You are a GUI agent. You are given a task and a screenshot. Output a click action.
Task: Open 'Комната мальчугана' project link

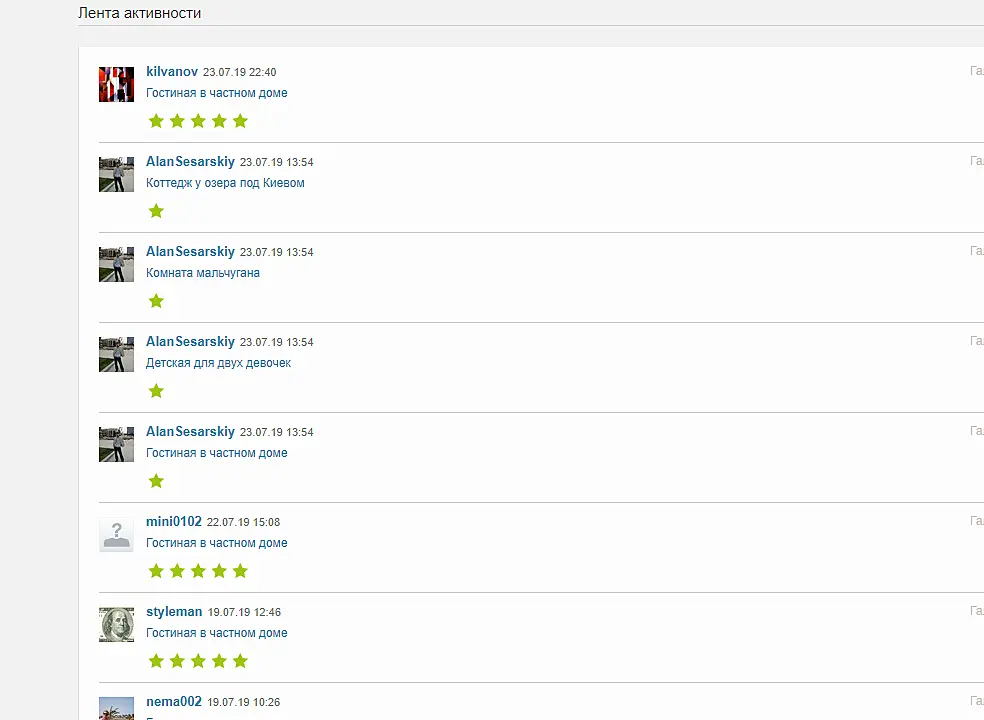coord(203,272)
